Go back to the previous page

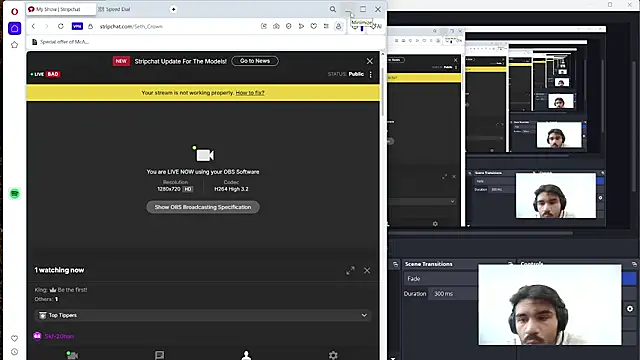coord(33,26)
